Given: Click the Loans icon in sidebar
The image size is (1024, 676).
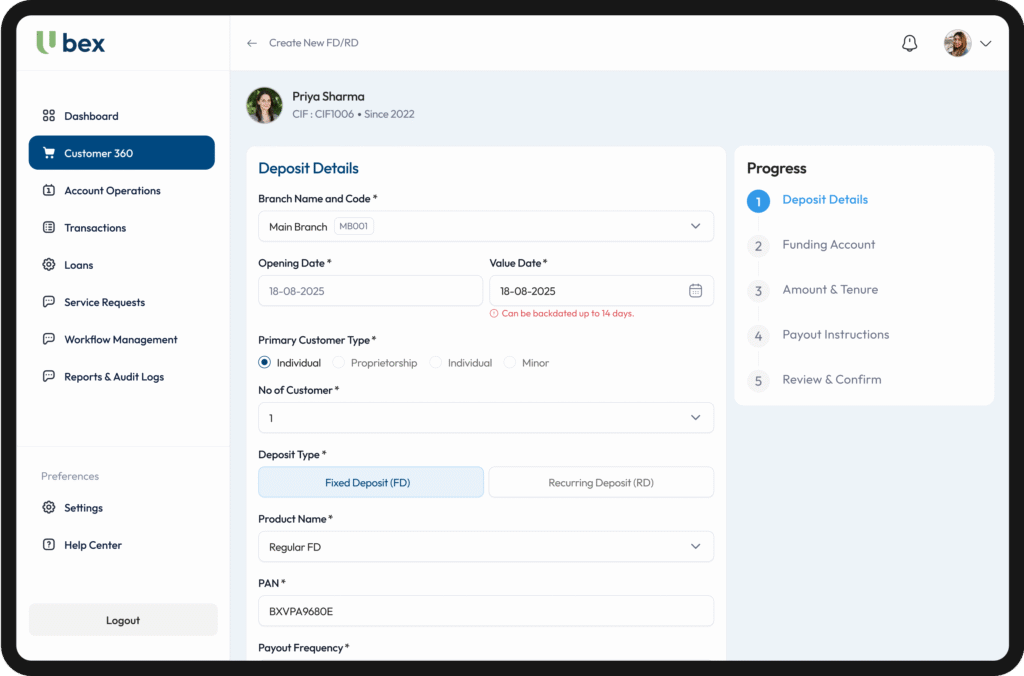Looking at the screenshot, I should click(x=49, y=265).
